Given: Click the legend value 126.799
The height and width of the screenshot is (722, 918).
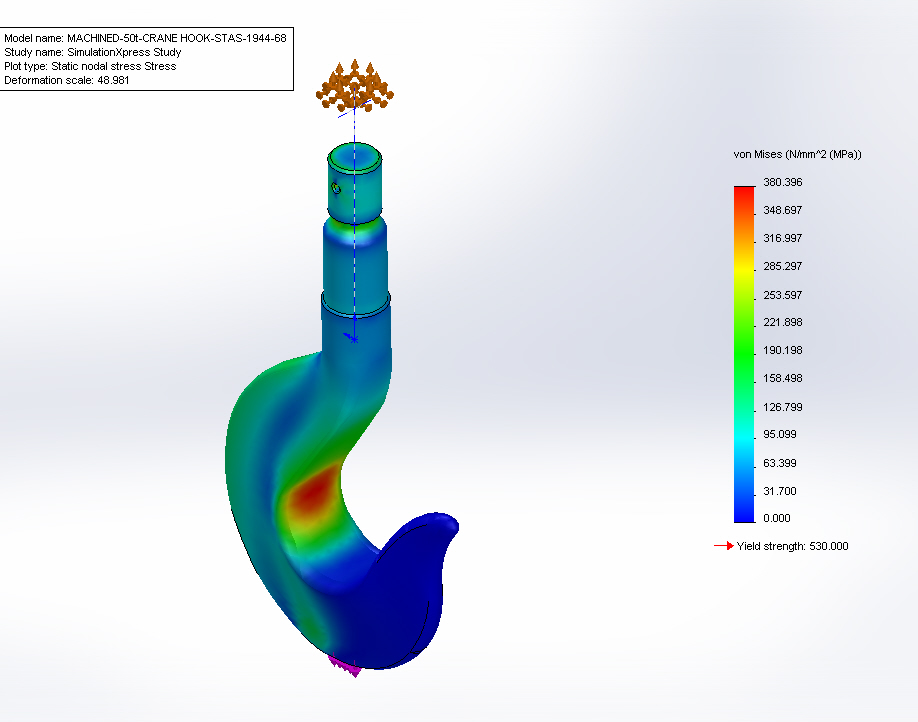Looking at the screenshot, I should (783, 407).
